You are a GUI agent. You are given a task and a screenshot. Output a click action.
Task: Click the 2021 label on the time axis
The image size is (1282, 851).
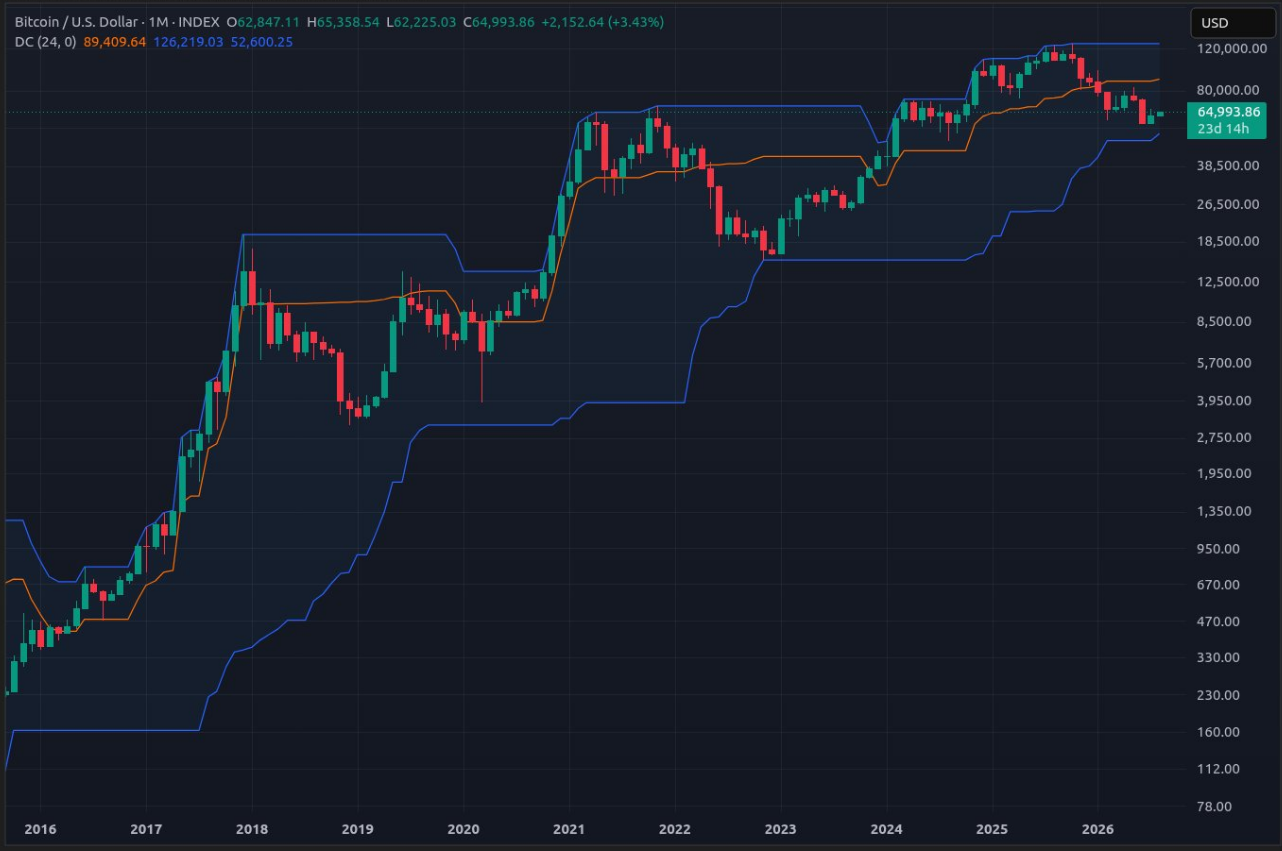coord(569,829)
